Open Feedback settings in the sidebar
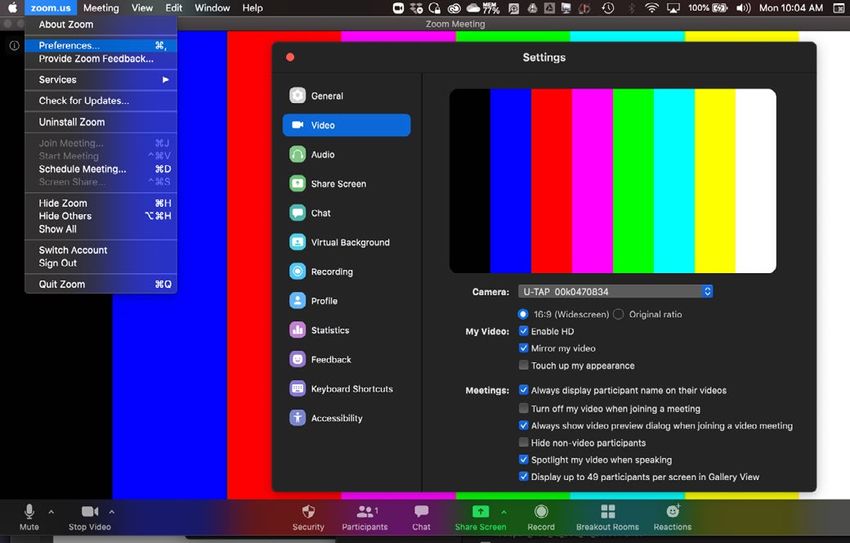Screen dimensions: 850x543 (x=320, y=359)
